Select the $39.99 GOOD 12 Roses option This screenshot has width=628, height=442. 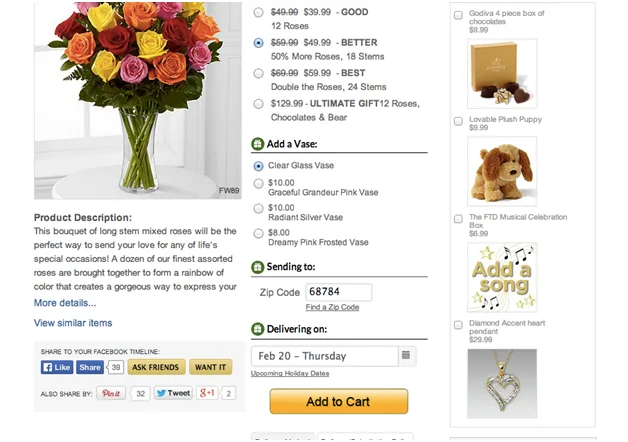[x=259, y=13]
